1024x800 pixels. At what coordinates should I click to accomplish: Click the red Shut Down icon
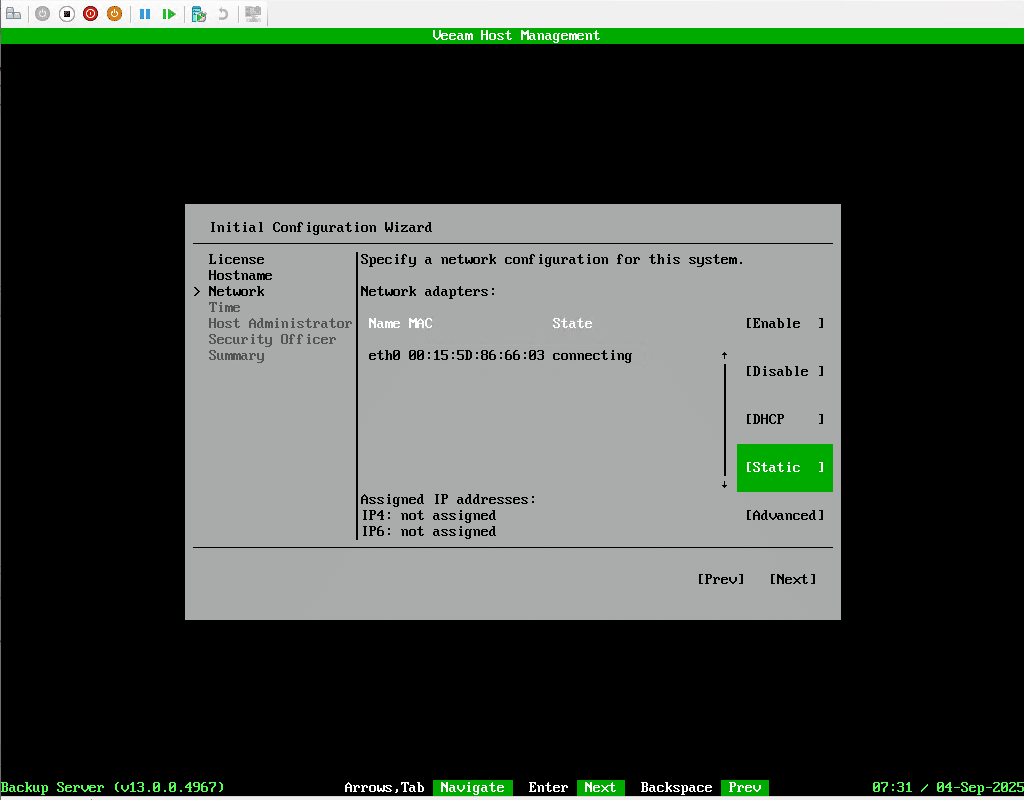pos(91,14)
